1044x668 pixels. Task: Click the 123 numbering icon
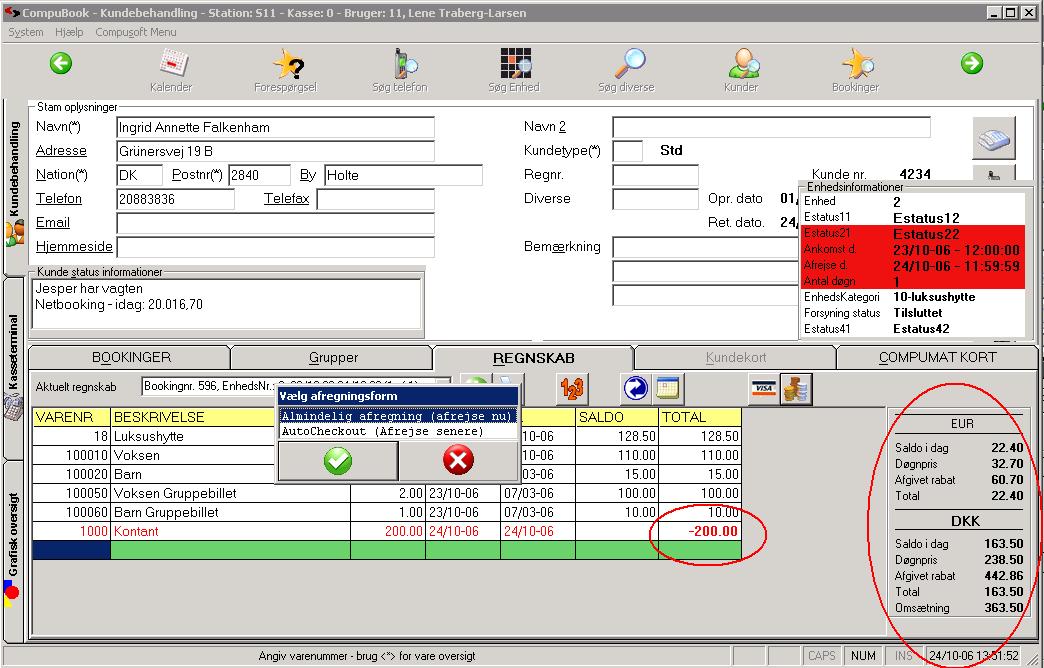(x=571, y=388)
